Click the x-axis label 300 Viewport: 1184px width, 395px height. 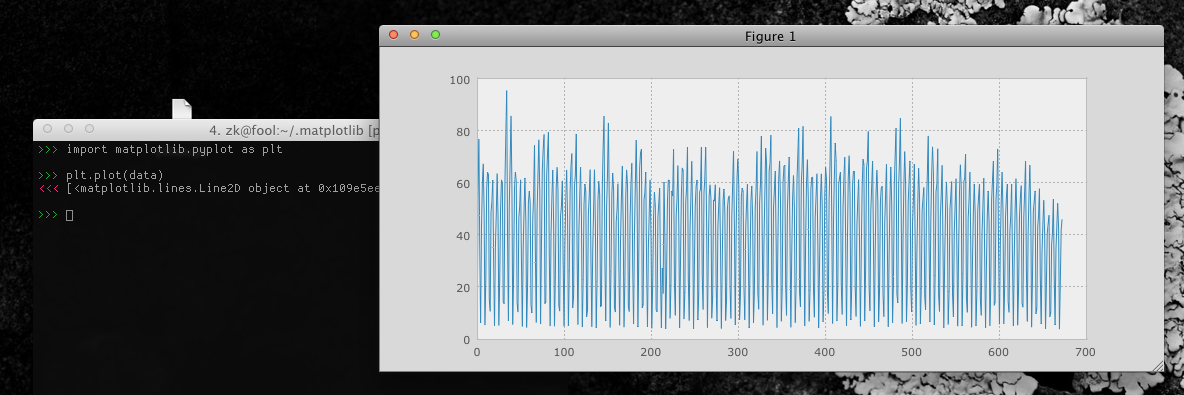point(738,352)
